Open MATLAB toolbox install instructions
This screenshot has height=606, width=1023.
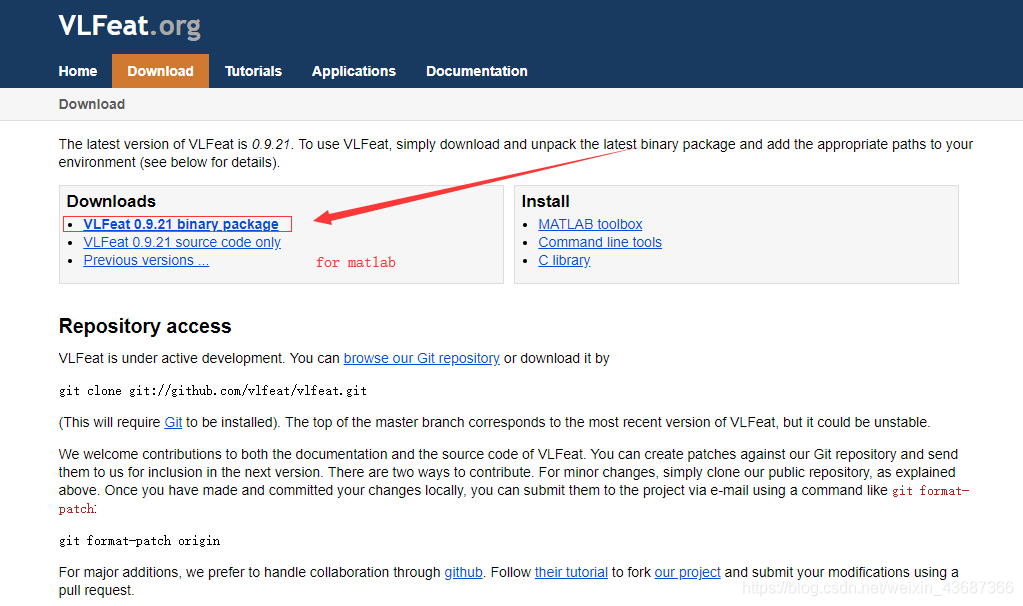tap(590, 224)
